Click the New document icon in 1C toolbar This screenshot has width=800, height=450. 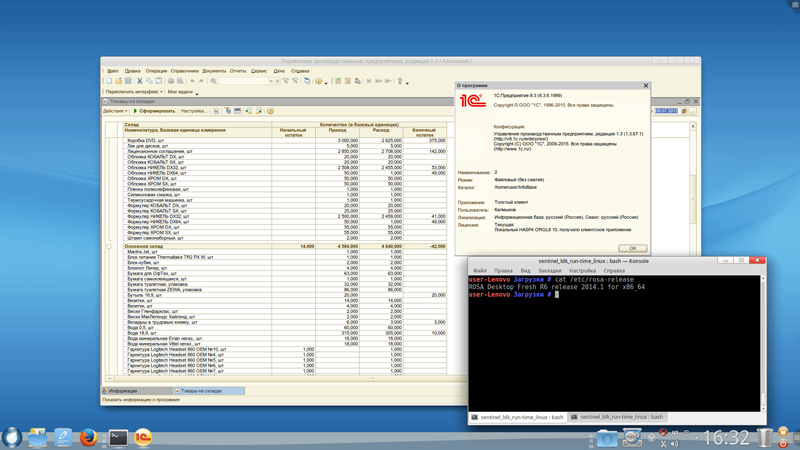pyautogui.click(x=109, y=81)
